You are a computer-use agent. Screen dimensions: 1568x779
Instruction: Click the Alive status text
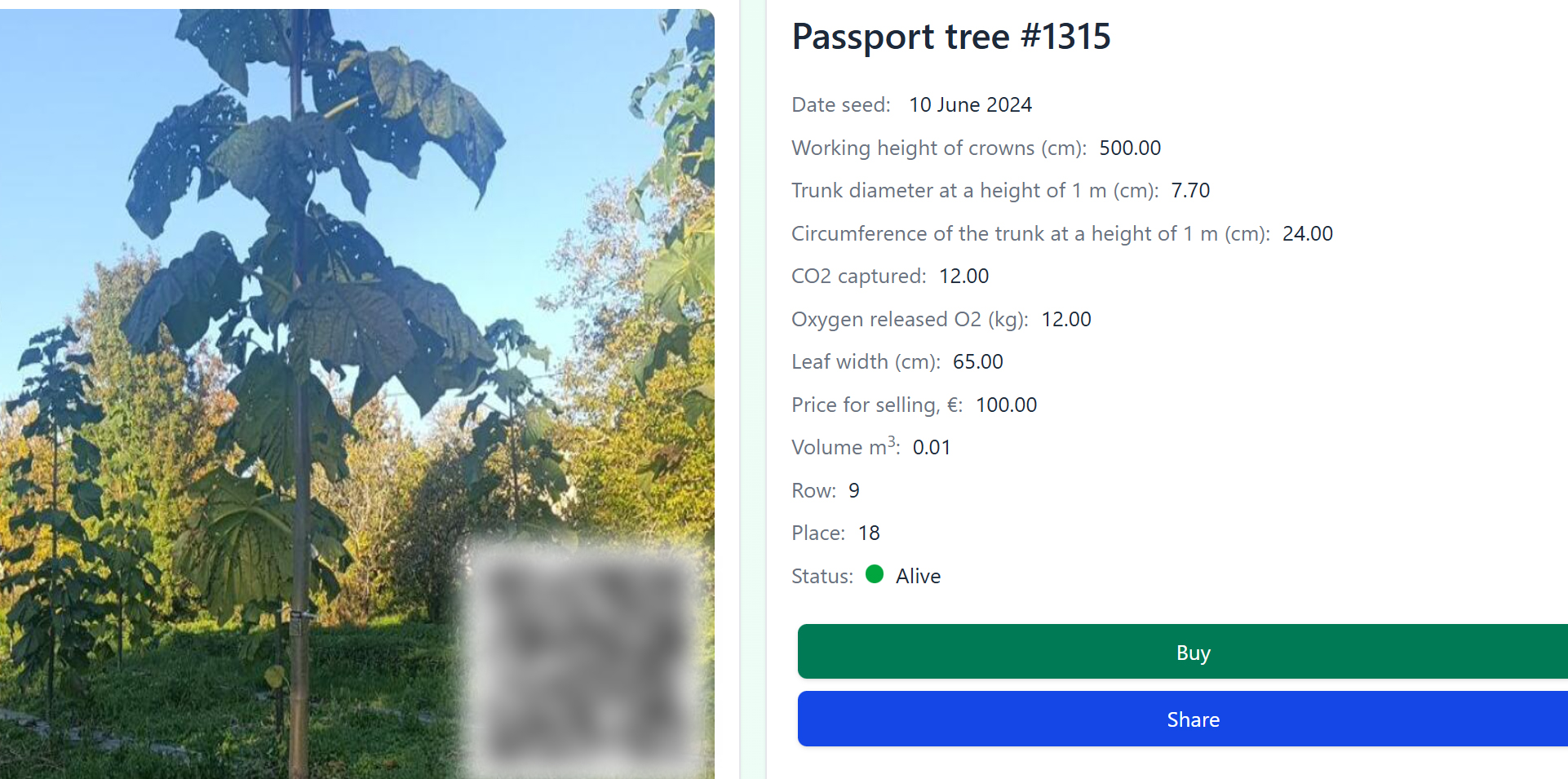[x=918, y=577]
